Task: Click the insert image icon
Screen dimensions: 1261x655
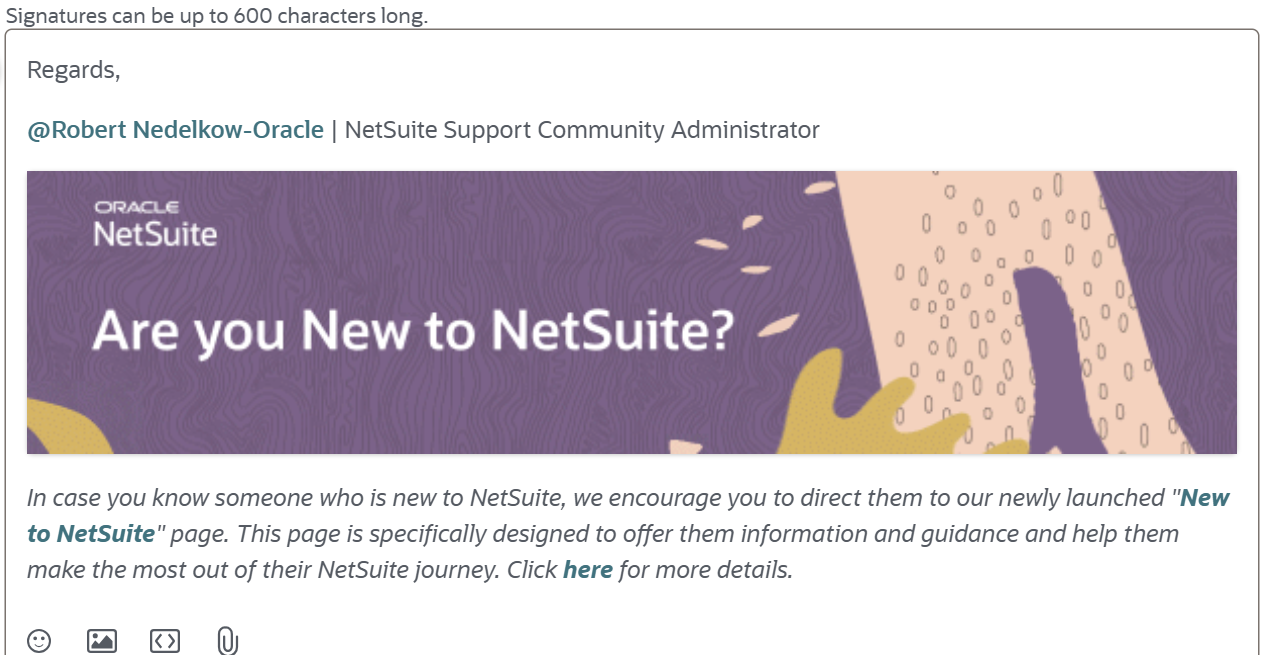Action: [102, 640]
